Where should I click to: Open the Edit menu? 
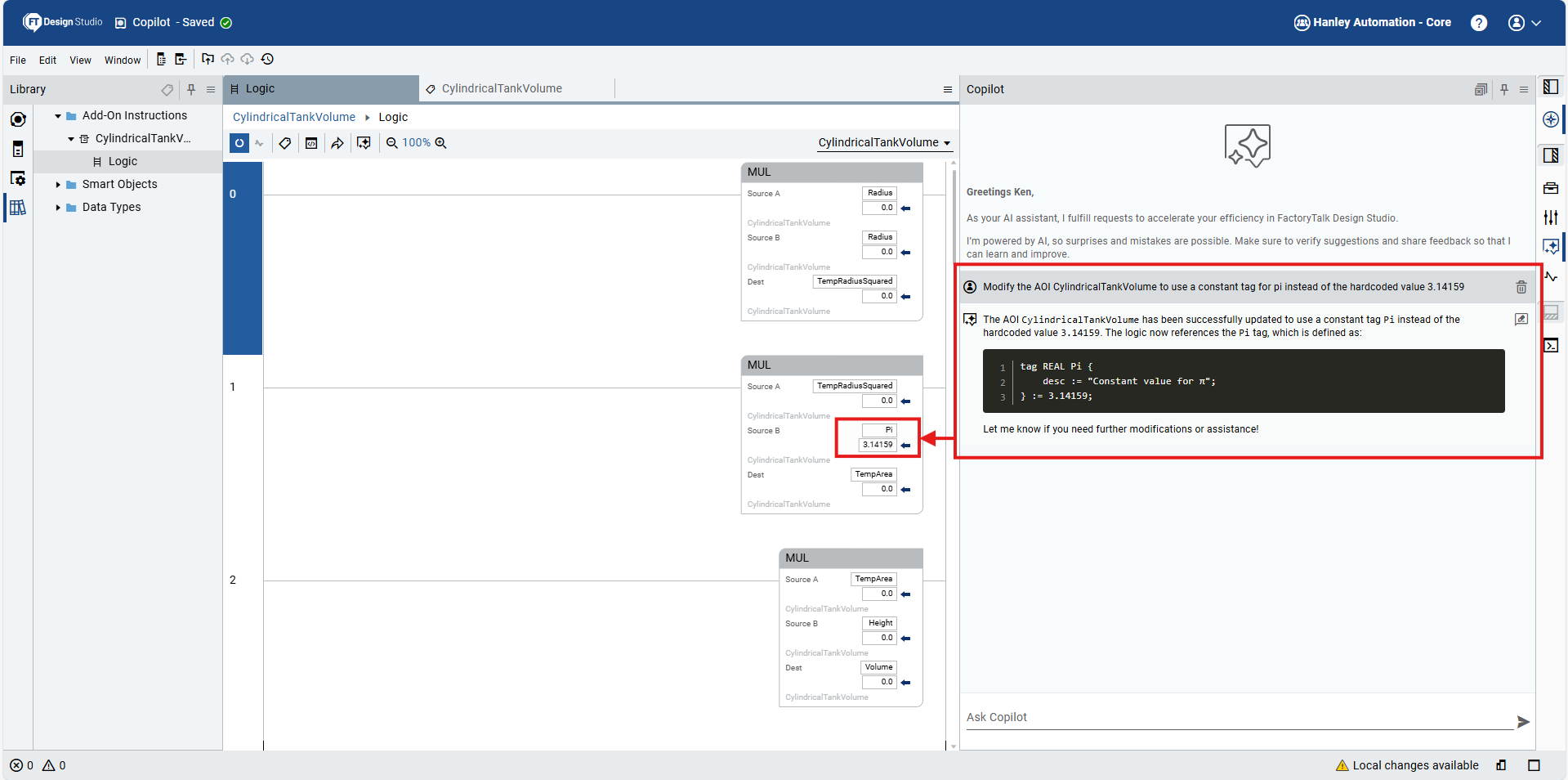click(x=47, y=60)
